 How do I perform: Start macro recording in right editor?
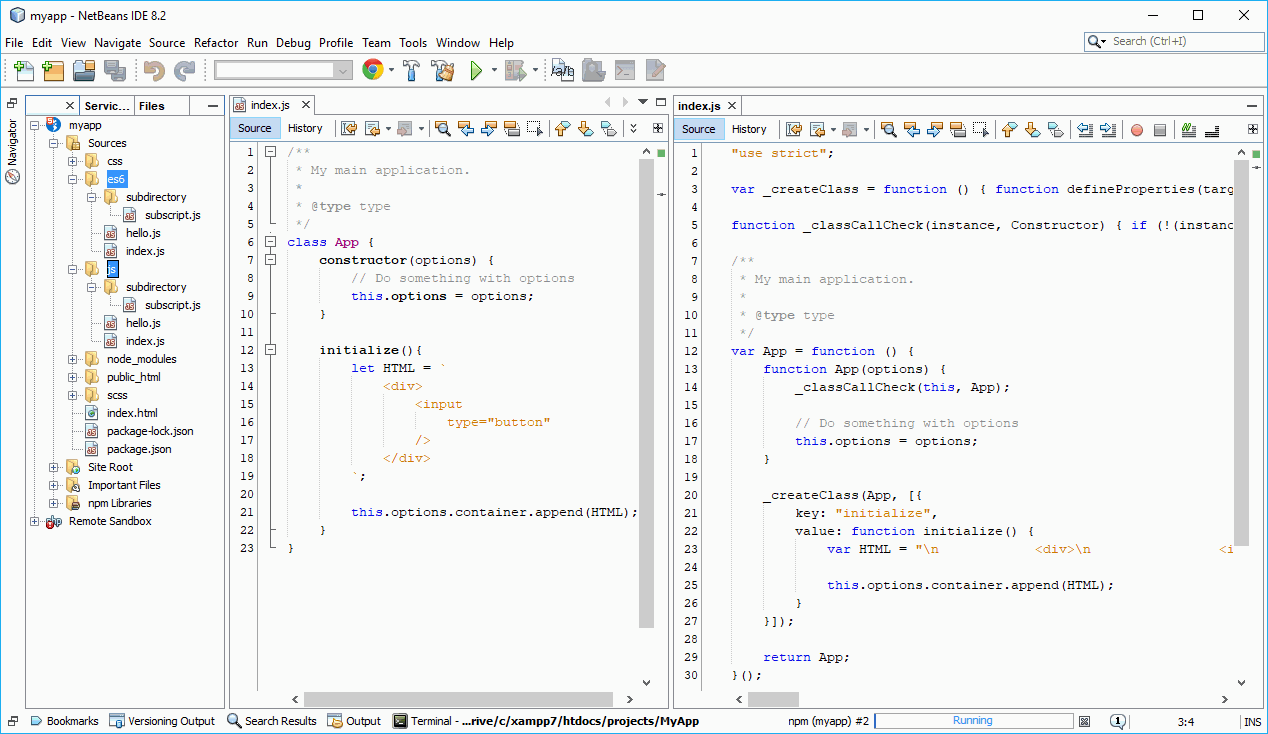coord(1136,129)
